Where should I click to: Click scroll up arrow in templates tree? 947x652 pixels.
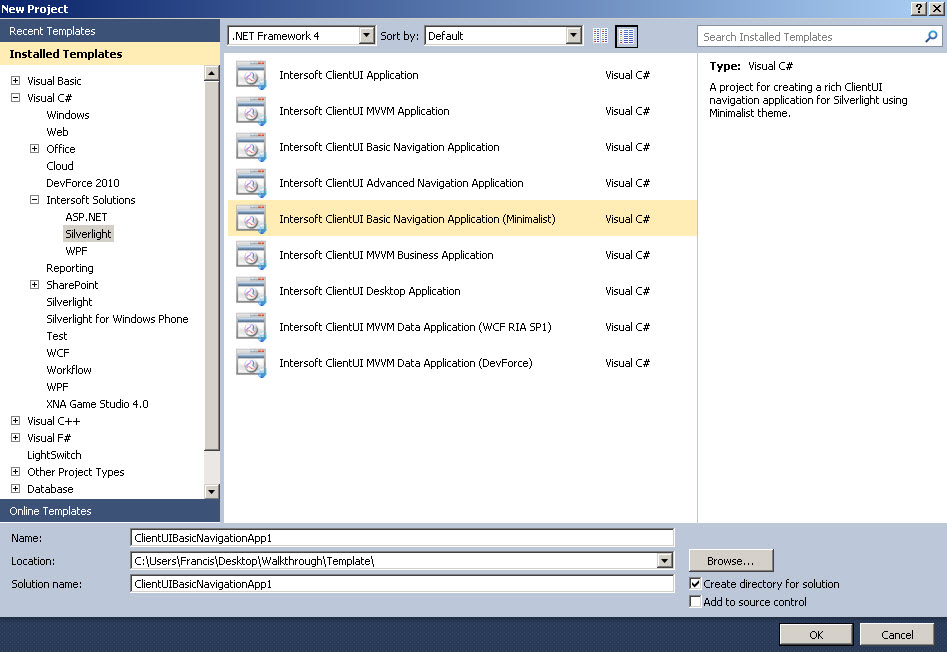click(211, 74)
